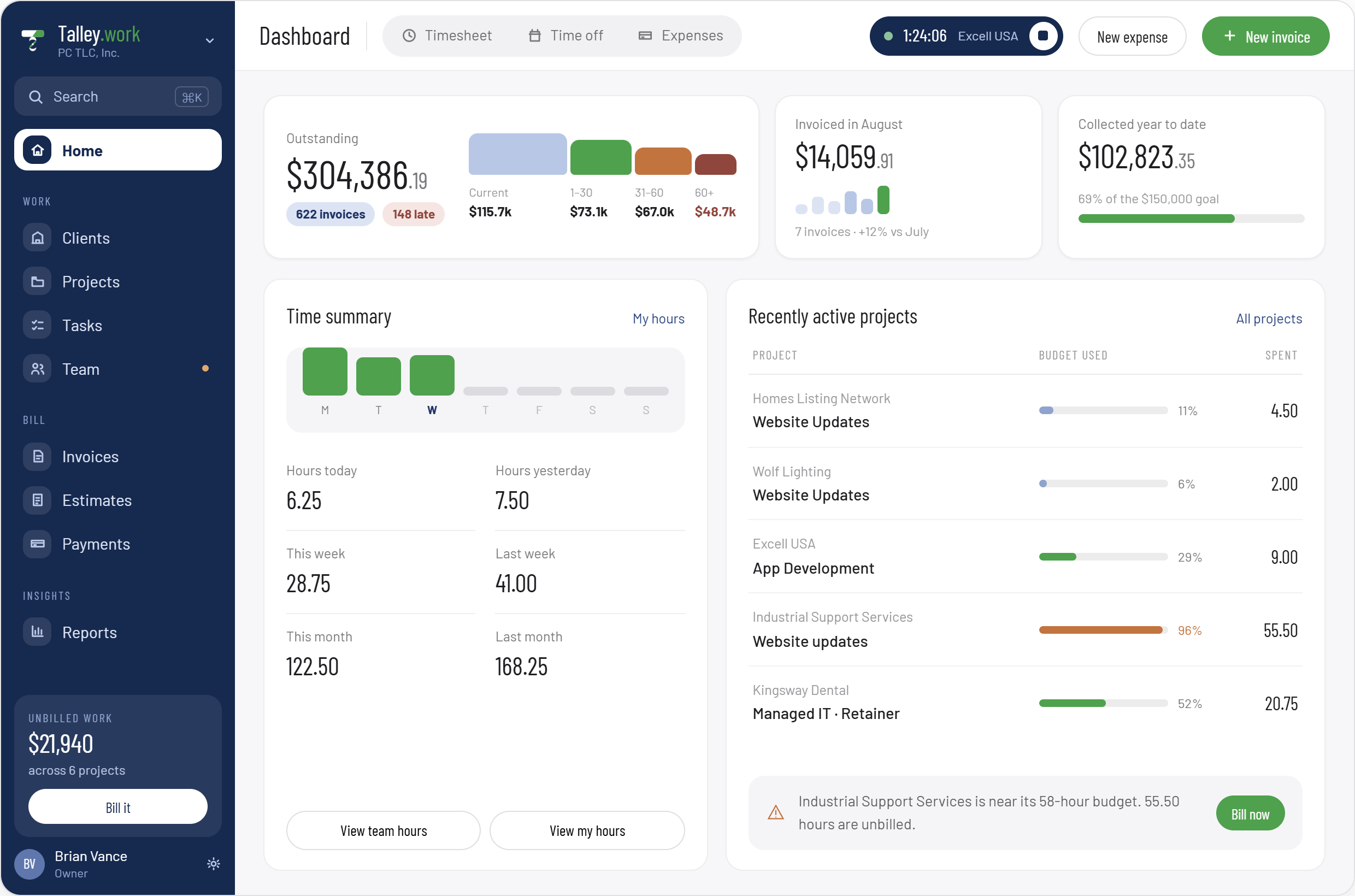The height and width of the screenshot is (896, 1355).
Task: Toggle the light theme sun icon
Action: click(213, 863)
